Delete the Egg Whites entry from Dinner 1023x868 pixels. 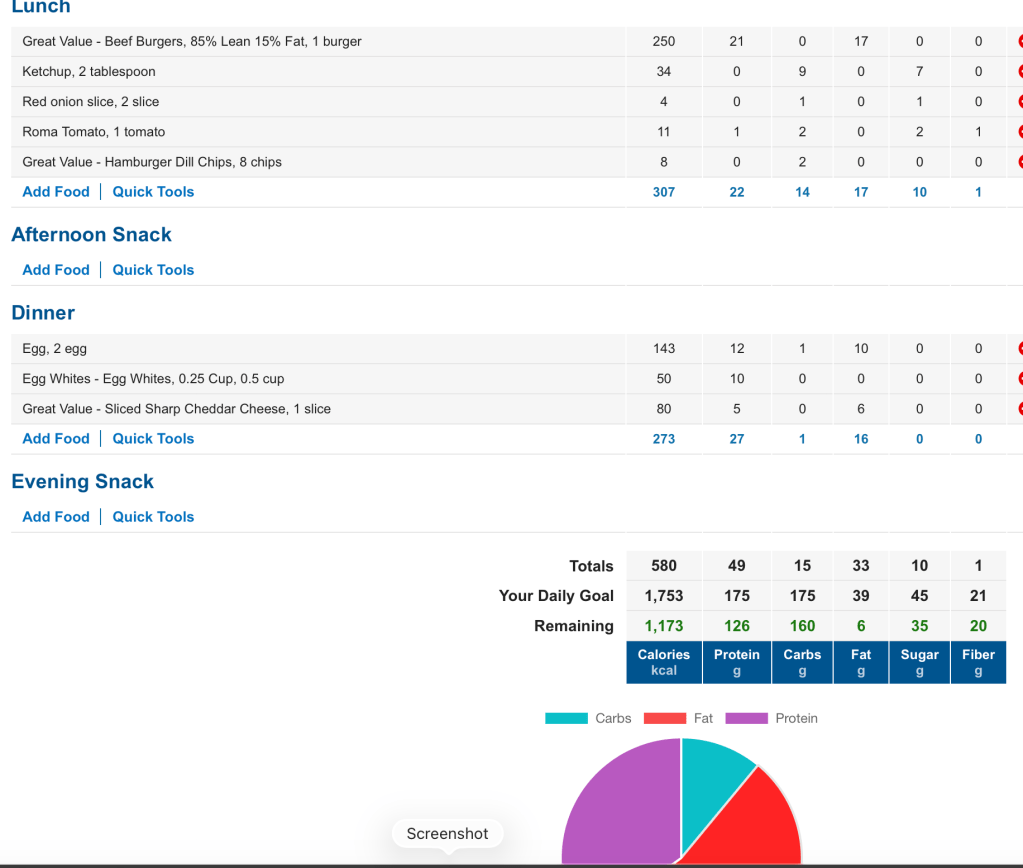pos(1019,379)
